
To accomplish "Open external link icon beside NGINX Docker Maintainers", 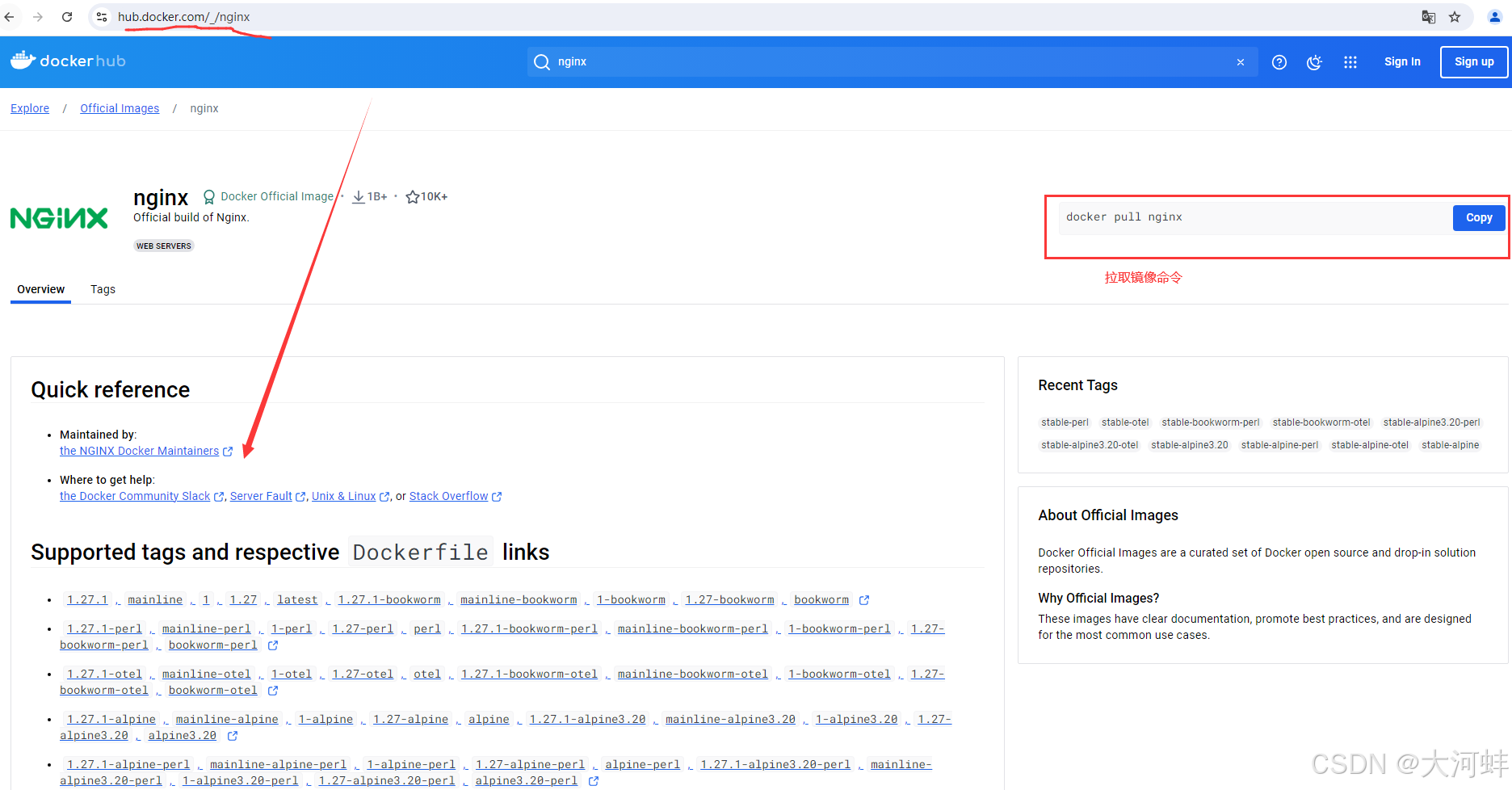I will [x=228, y=451].
